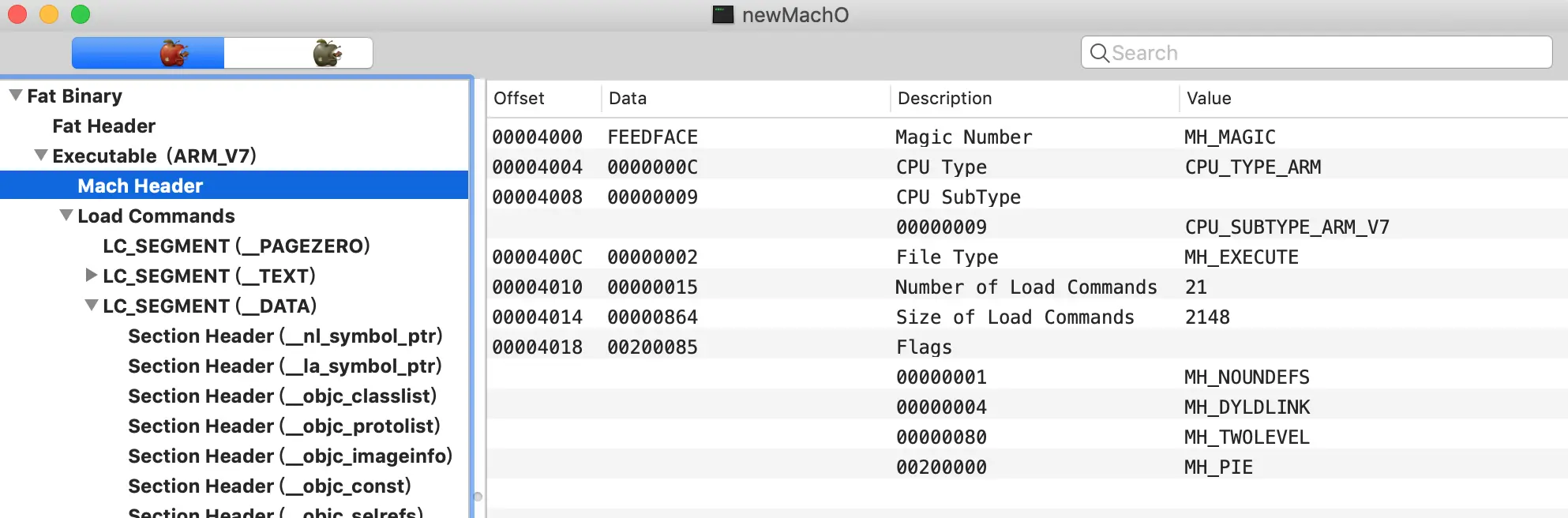
Task: Select the 00000015 data cell
Action: (652, 287)
